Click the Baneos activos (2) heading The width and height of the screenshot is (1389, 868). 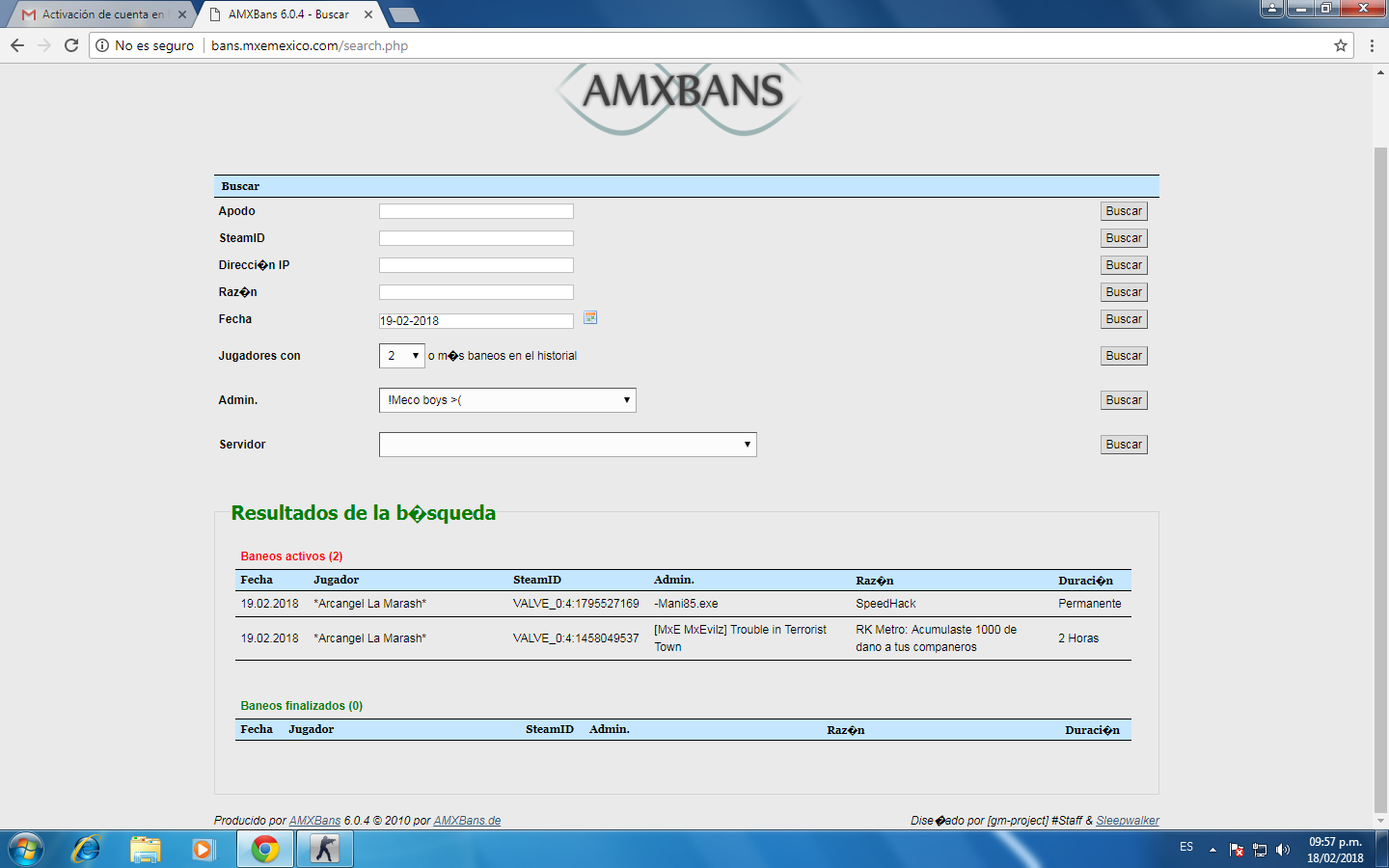coord(291,556)
